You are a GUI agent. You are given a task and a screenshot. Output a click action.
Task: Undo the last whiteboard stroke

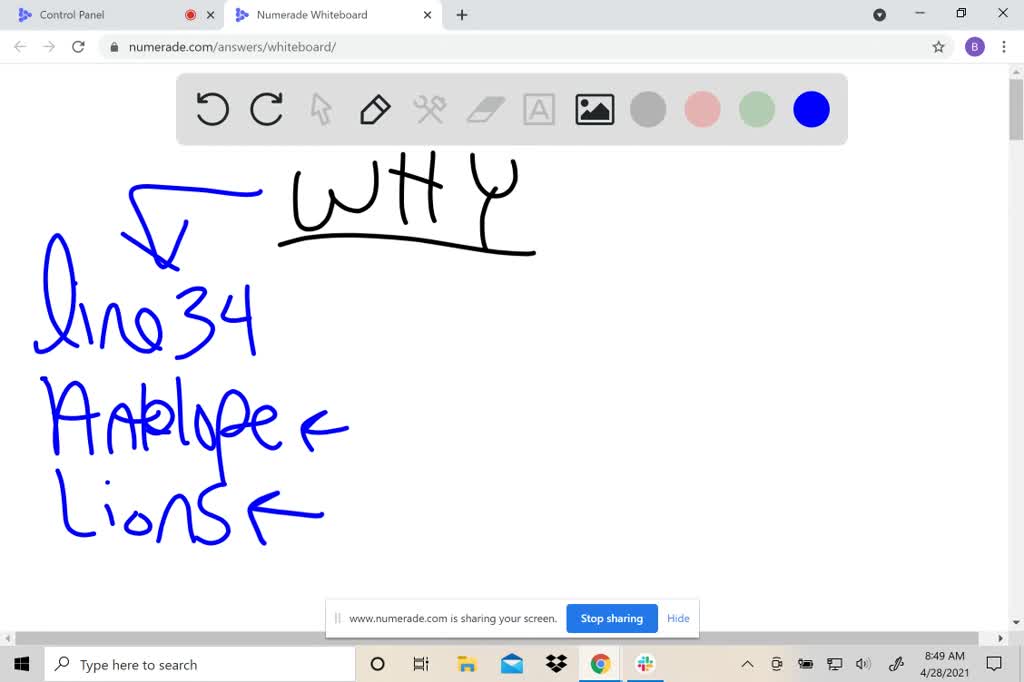pyautogui.click(x=212, y=108)
